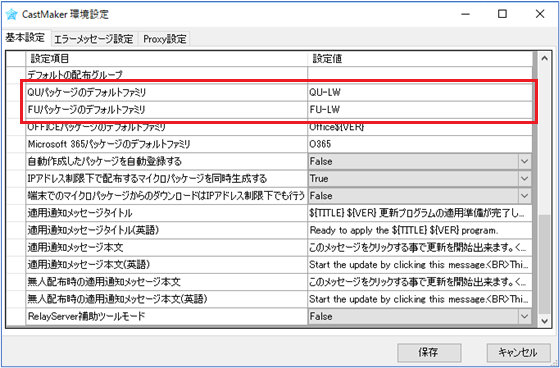Click the scrollbar down arrow
560x368 pixels.
[x=544, y=321]
